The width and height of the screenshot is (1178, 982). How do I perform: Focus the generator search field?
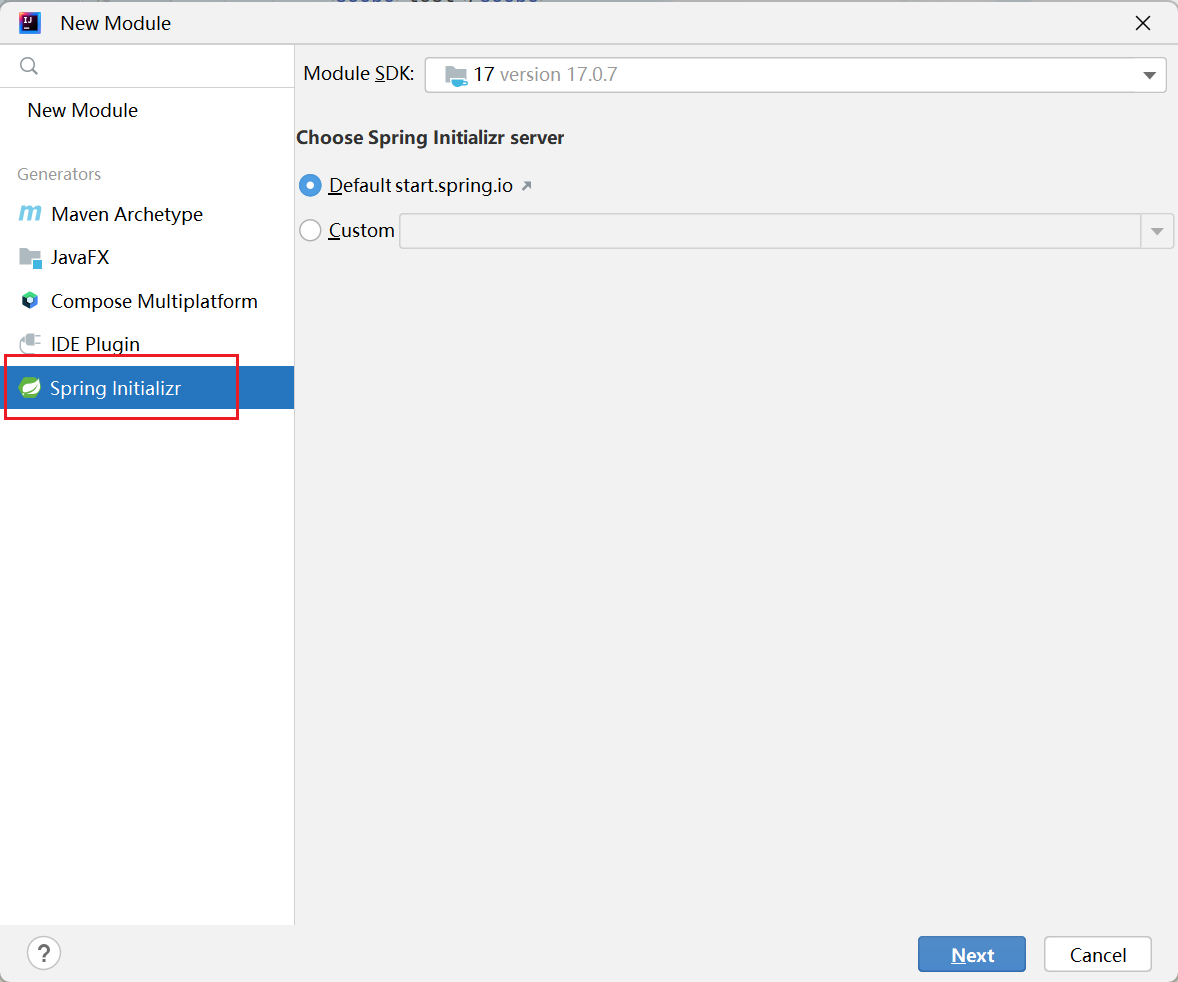pyautogui.click(x=147, y=66)
